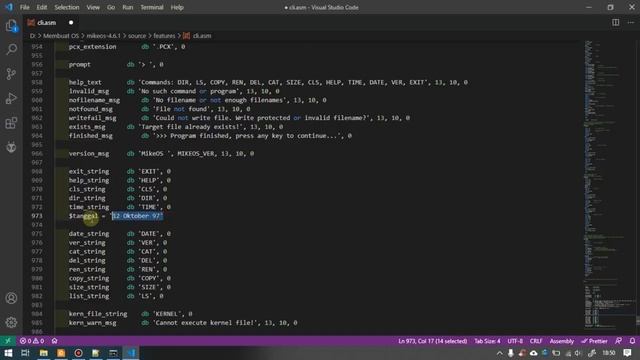Open the File menu
The height and width of the screenshot is (360, 640).
click(x=24, y=7)
